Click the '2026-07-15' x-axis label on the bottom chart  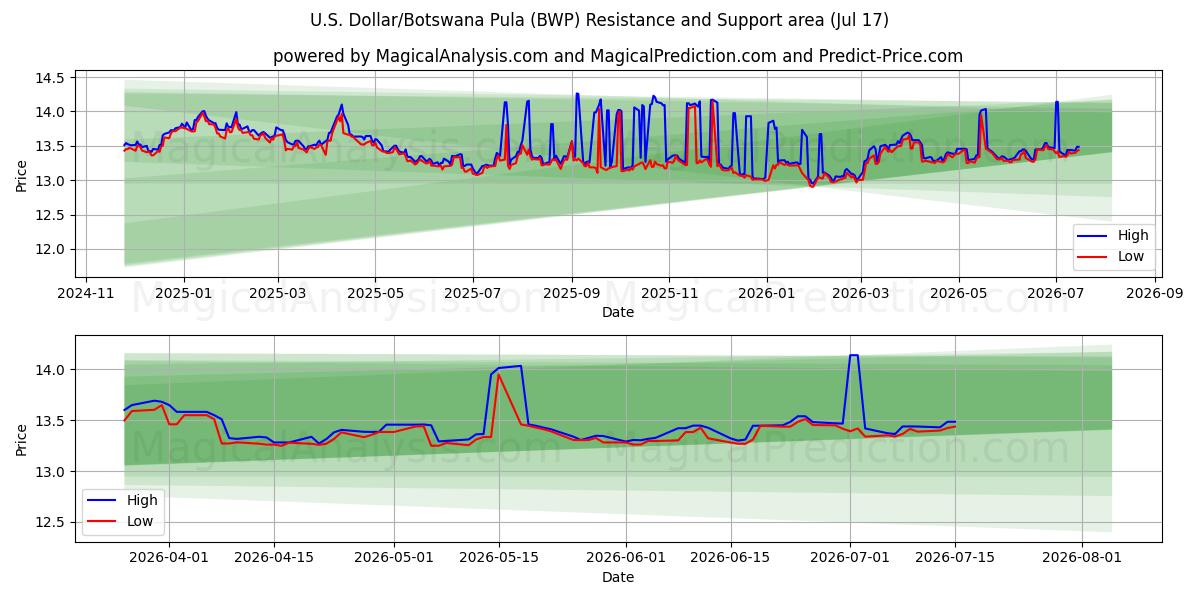[x=955, y=559]
